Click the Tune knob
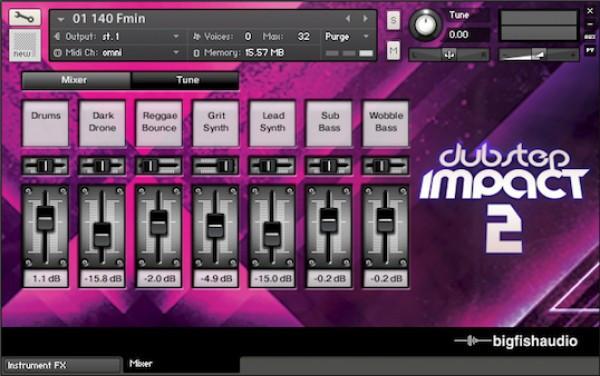This screenshot has width=600, height=376. click(425, 24)
